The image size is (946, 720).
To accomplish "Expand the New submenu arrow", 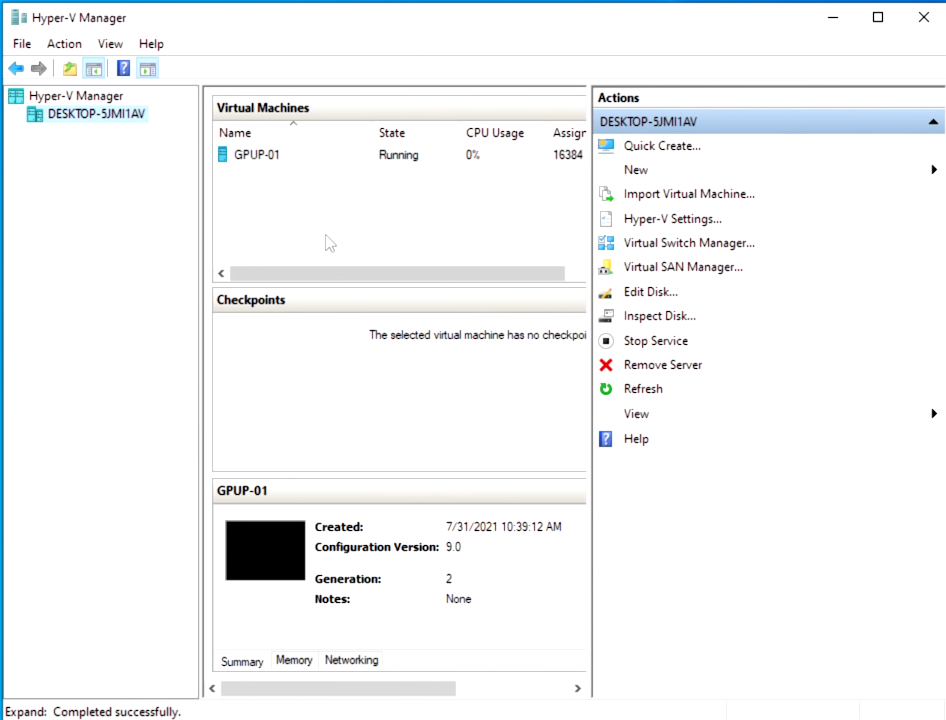I will click(934, 170).
